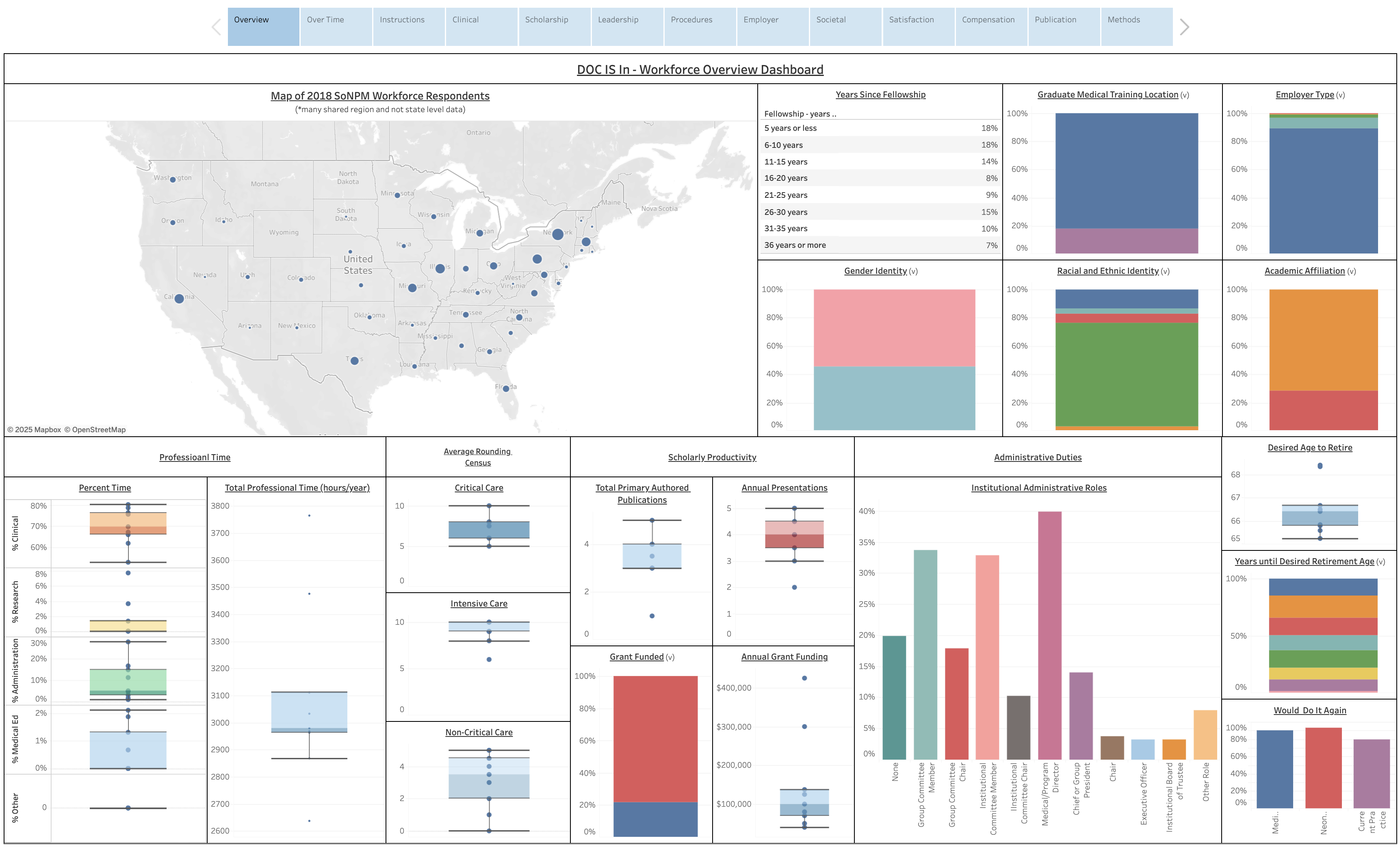
Task: Click the $400,000+ outlier point in Annual Grant Funding
Action: tap(804, 678)
